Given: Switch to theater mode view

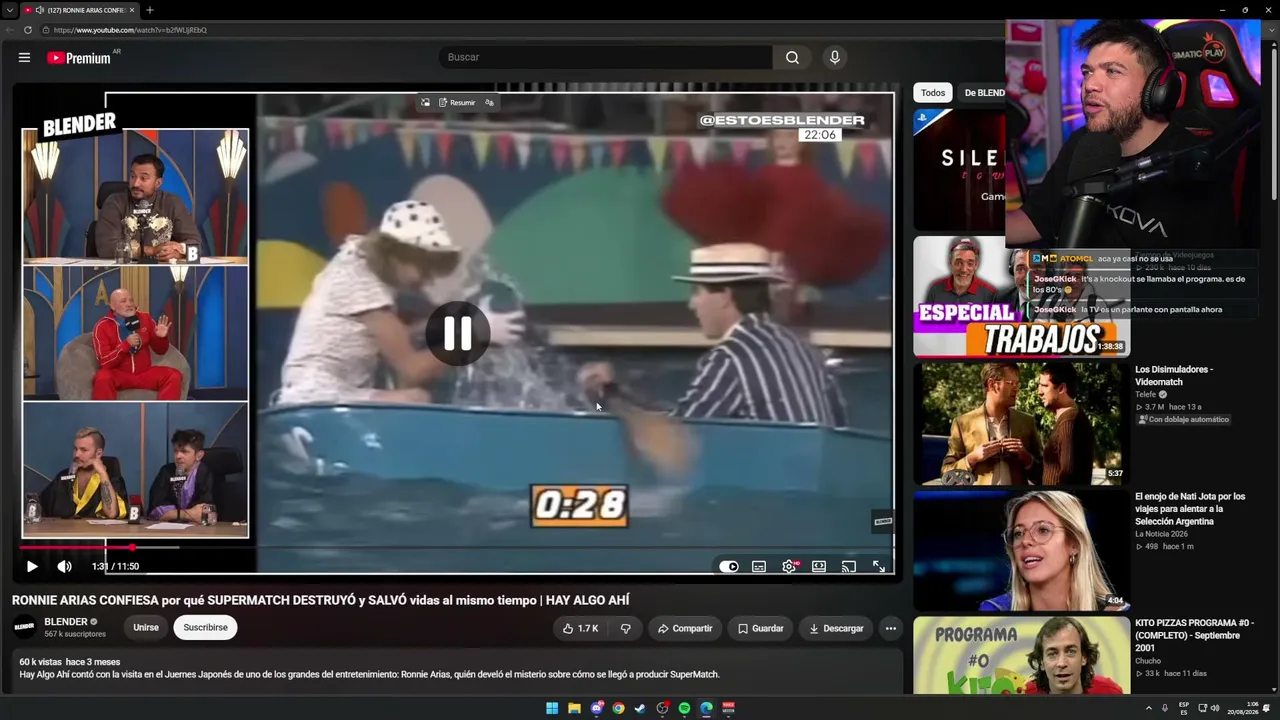Looking at the screenshot, I should pyautogui.click(x=819, y=566).
